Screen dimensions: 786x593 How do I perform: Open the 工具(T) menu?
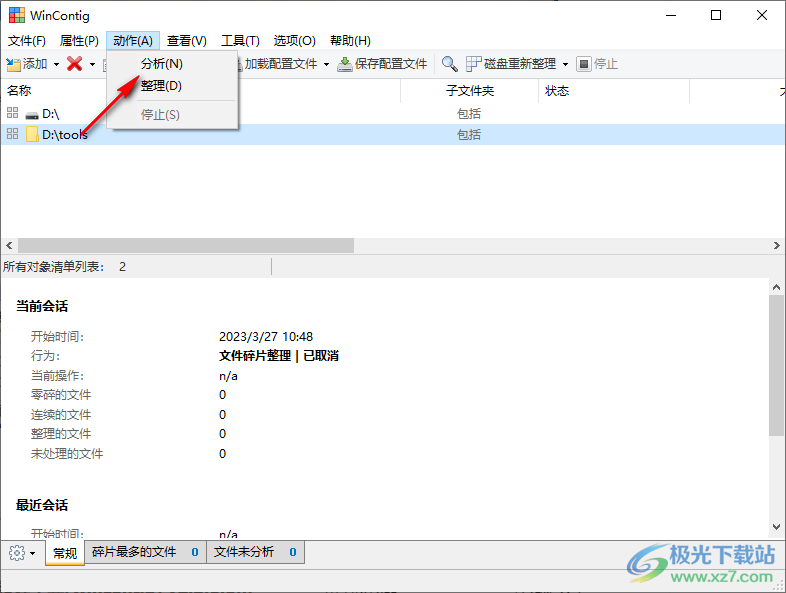[x=240, y=41]
